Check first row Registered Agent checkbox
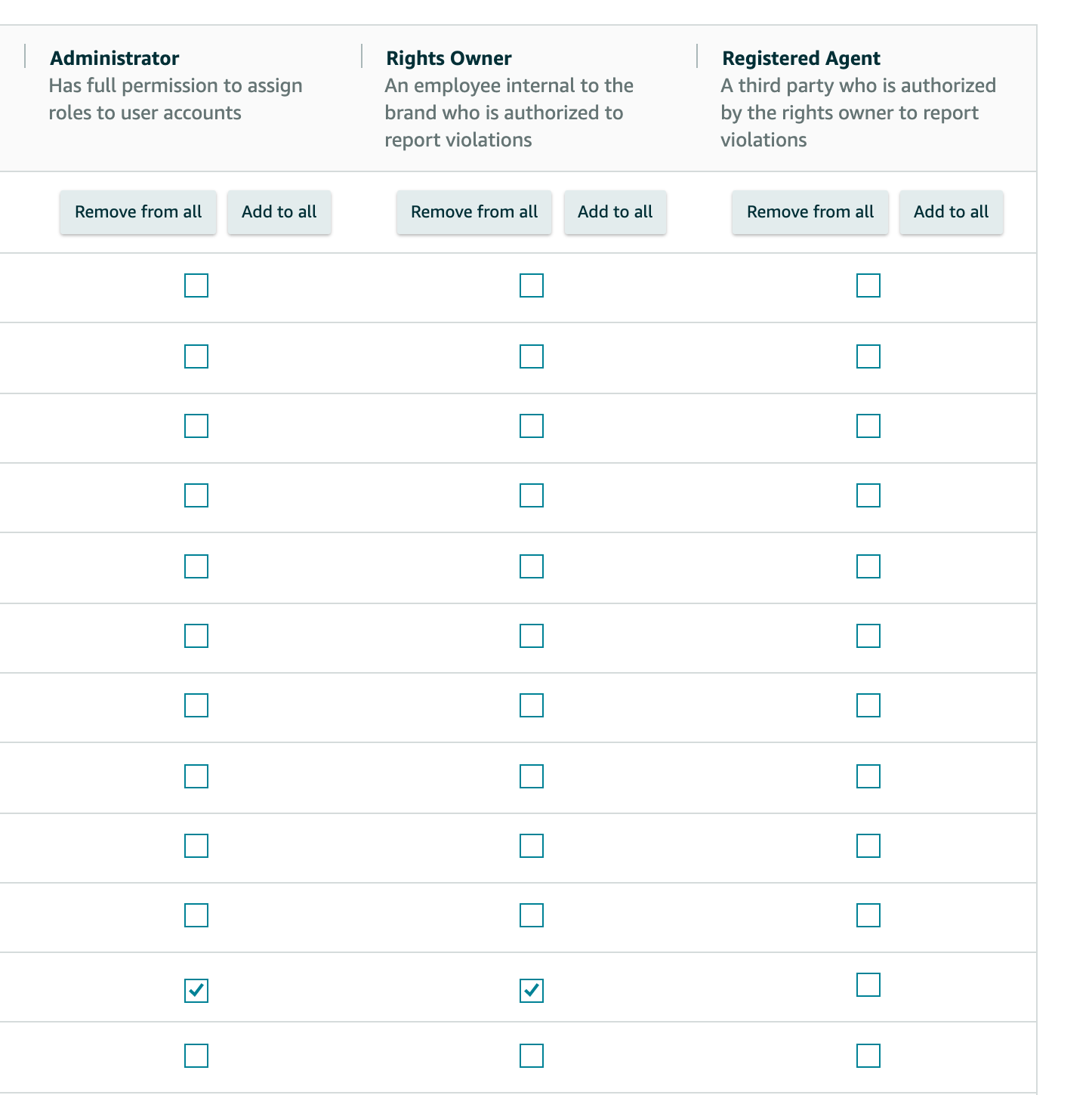This screenshot has width=1092, height=1095. [868, 285]
